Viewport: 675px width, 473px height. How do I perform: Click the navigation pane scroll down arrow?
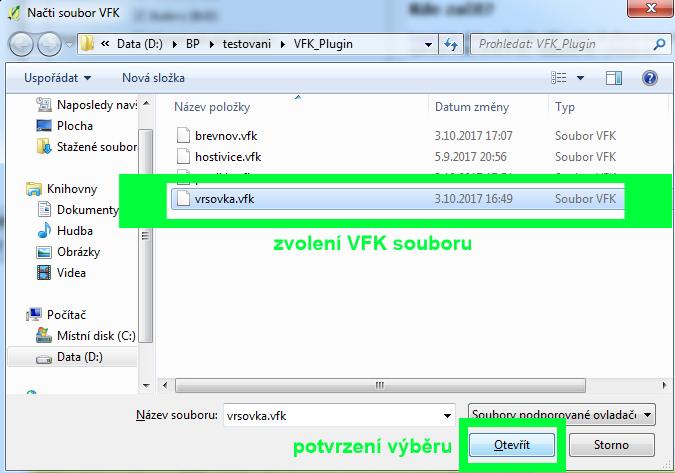pos(146,385)
